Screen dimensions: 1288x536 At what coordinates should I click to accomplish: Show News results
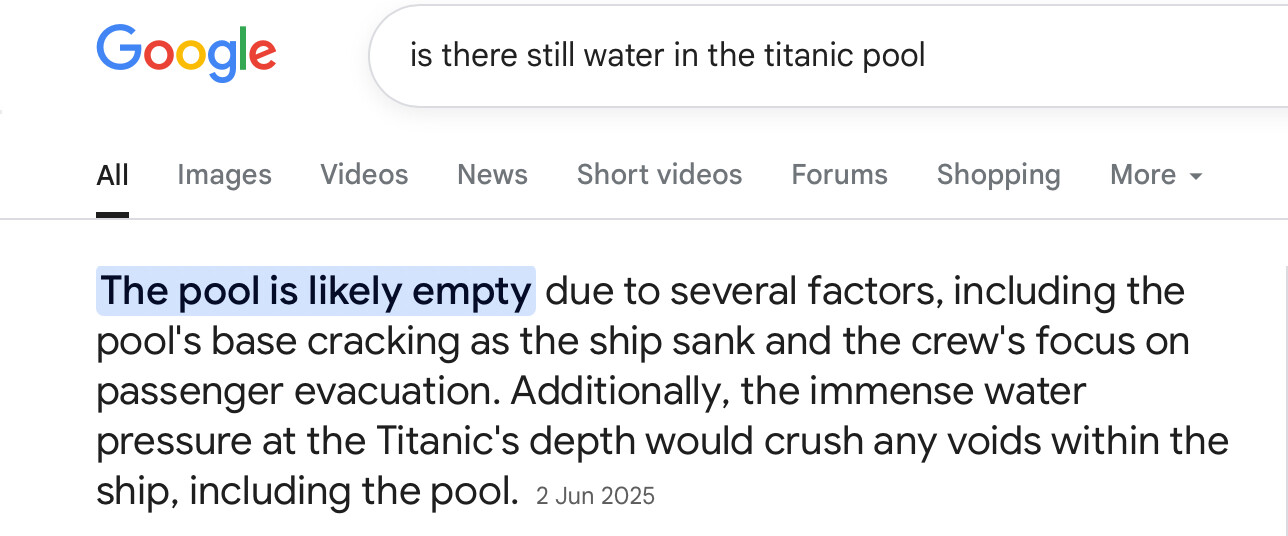(x=492, y=174)
